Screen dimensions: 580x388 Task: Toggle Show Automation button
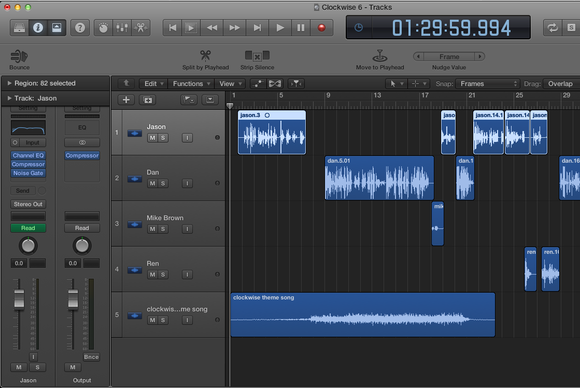257,84
